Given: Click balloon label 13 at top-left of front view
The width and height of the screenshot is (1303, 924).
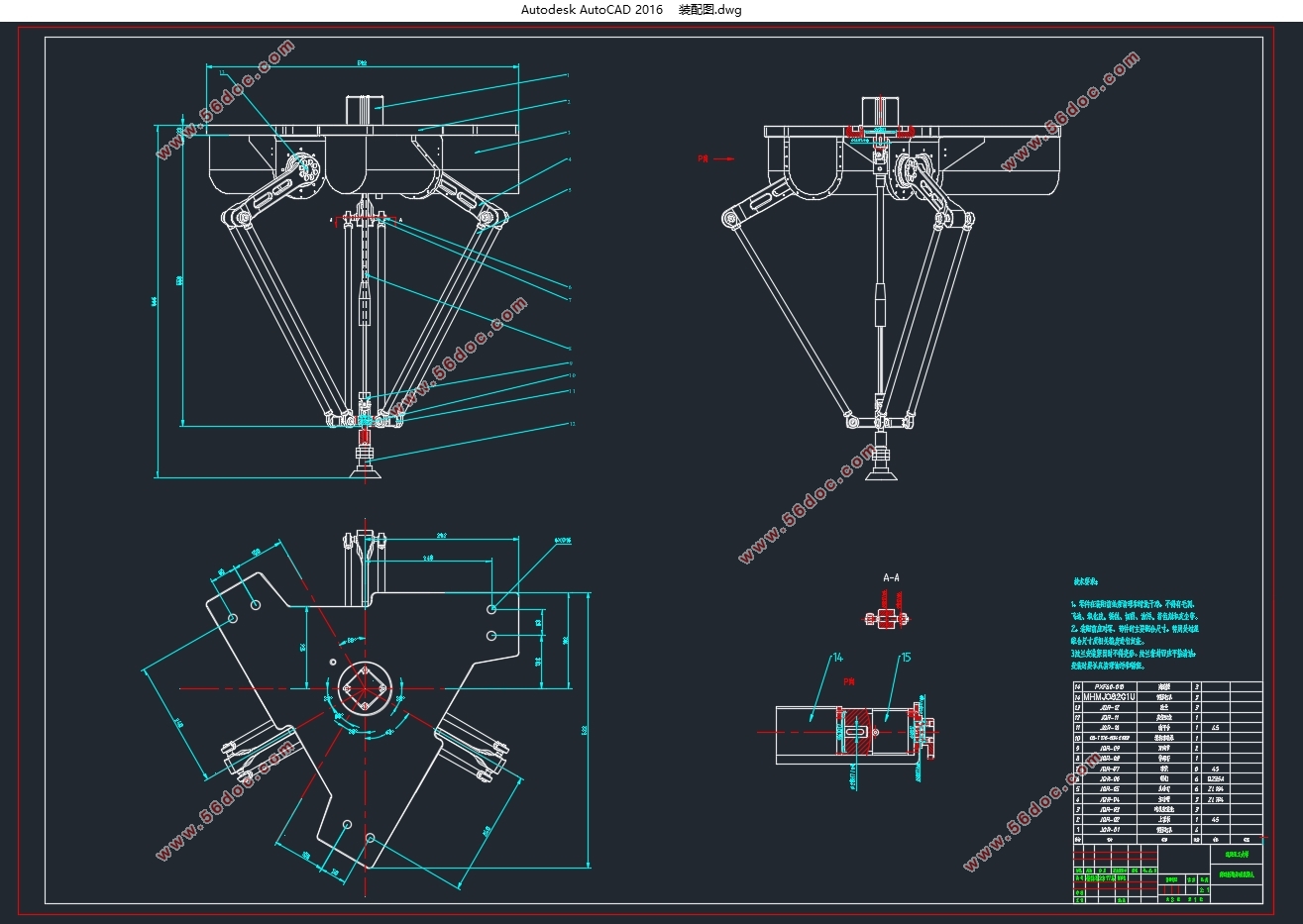Looking at the screenshot, I should 222,72.
